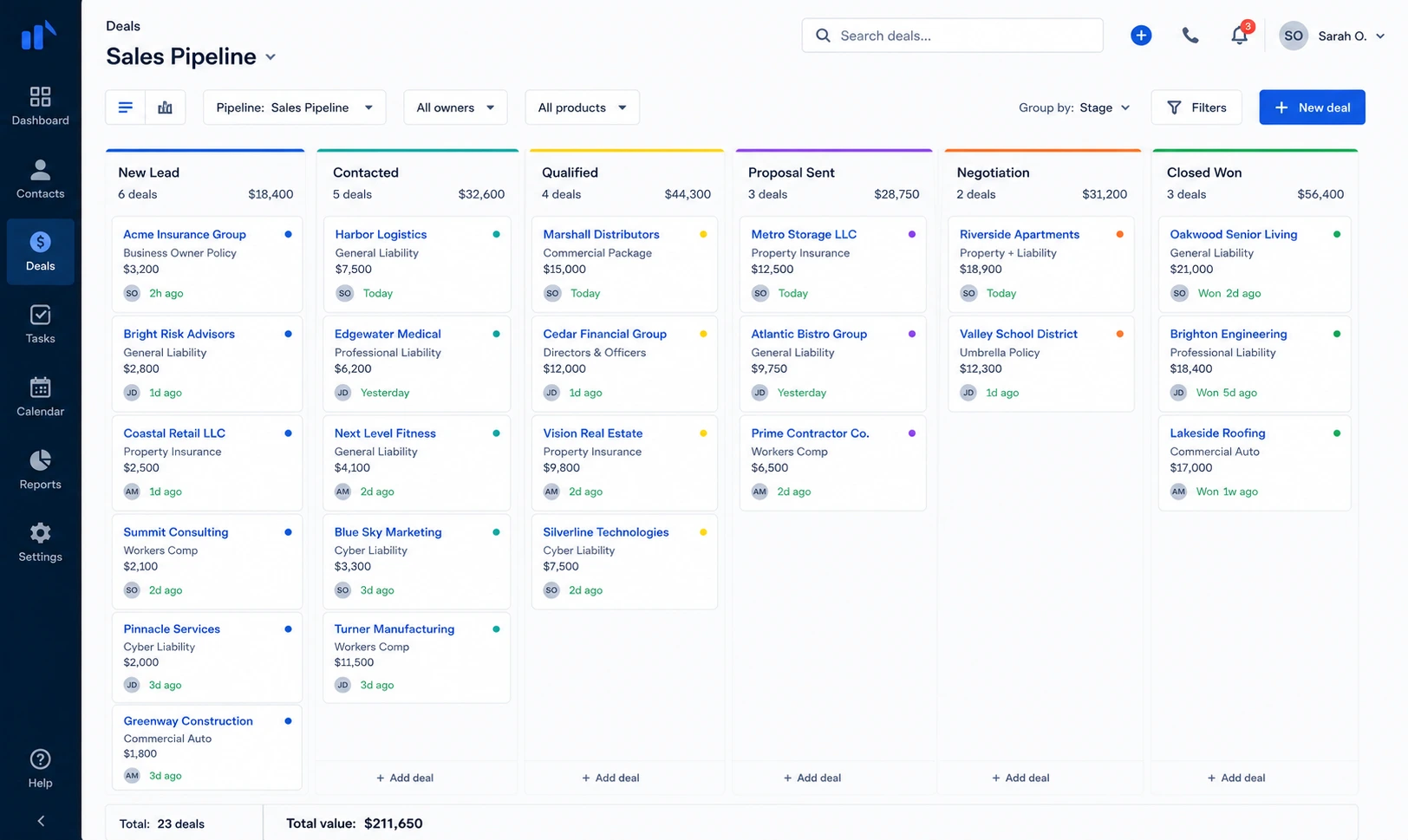The image size is (1408, 840).
Task: Click the SO avatar in header
Action: point(1294,36)
